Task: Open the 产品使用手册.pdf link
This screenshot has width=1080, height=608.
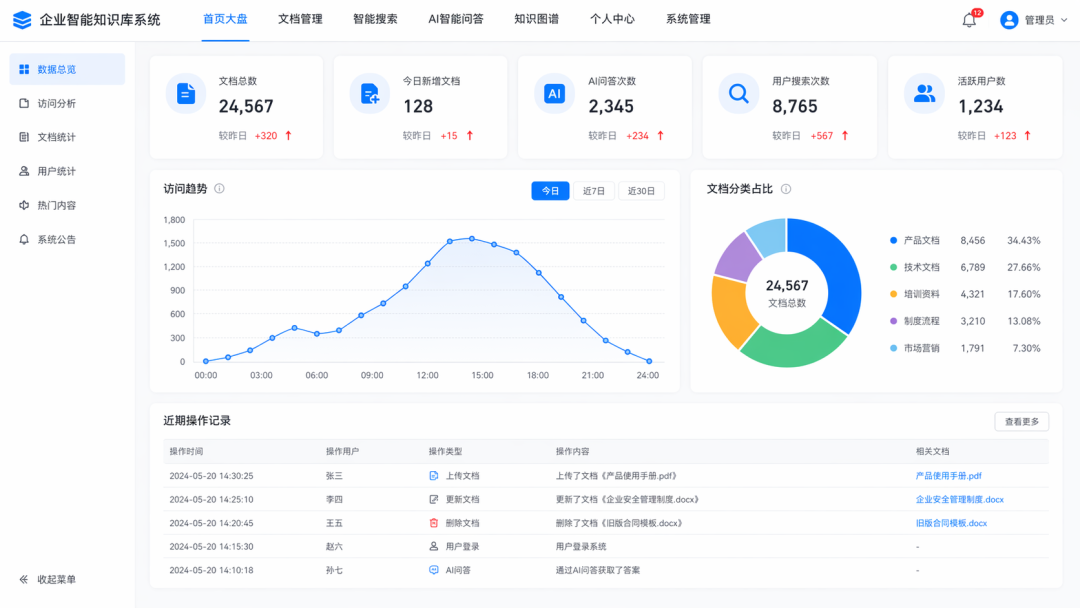Action: 948,476
